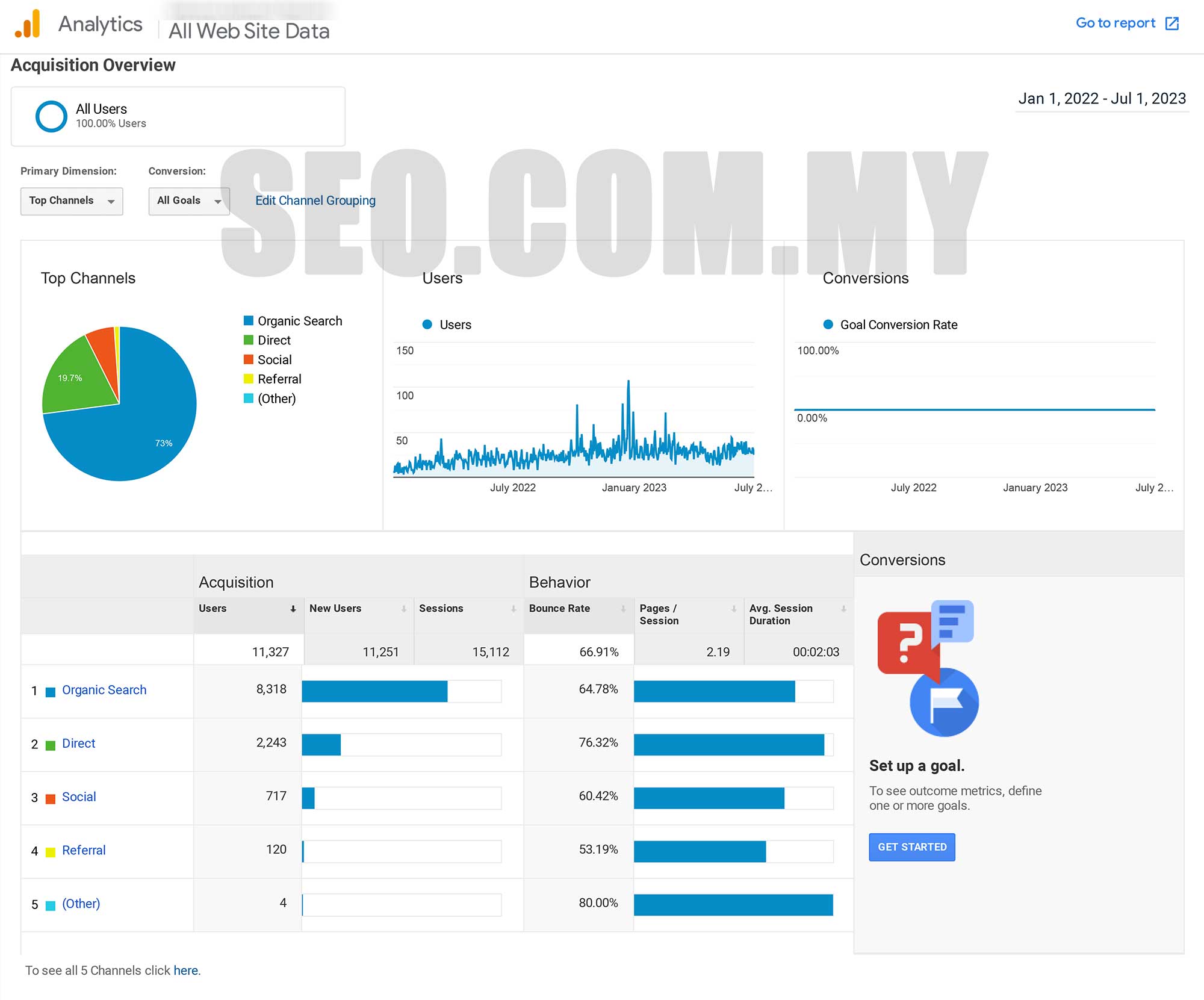
Task: Open the Referral channel link
Action: pyautogui.click(x=84, y=851)
